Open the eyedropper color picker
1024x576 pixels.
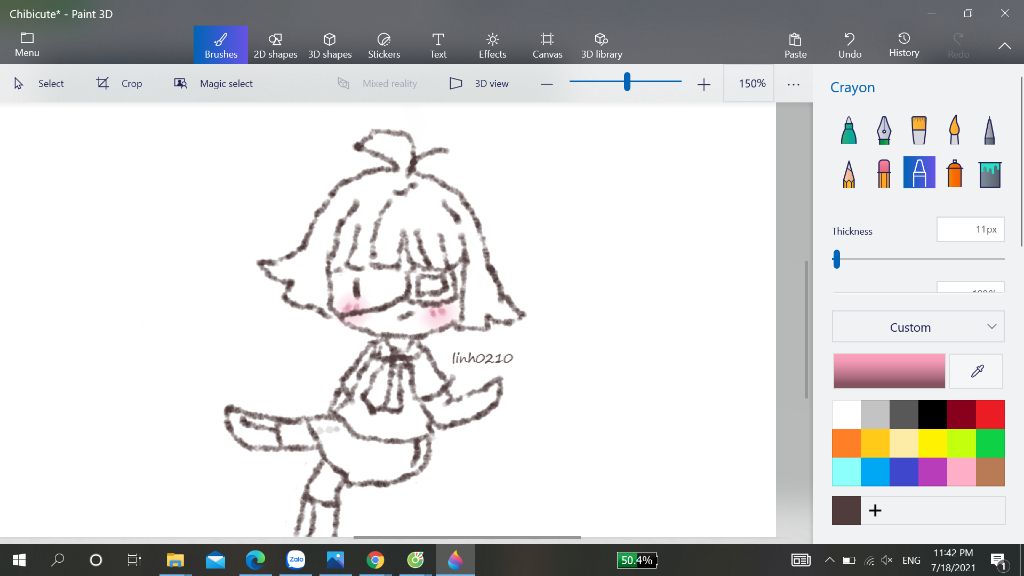click(x=976, y=372)
